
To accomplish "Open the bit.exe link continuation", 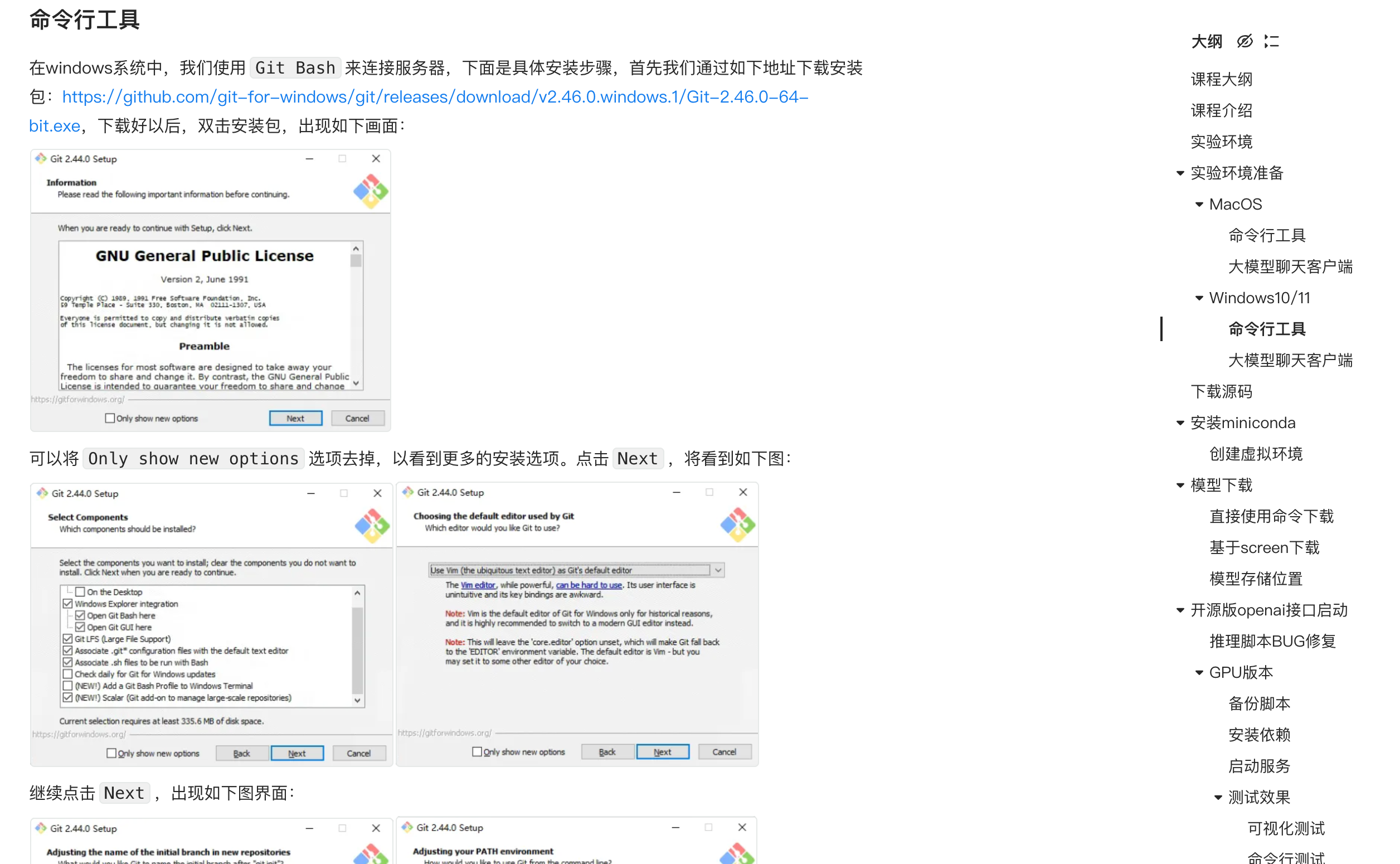I will coord(55,126).
